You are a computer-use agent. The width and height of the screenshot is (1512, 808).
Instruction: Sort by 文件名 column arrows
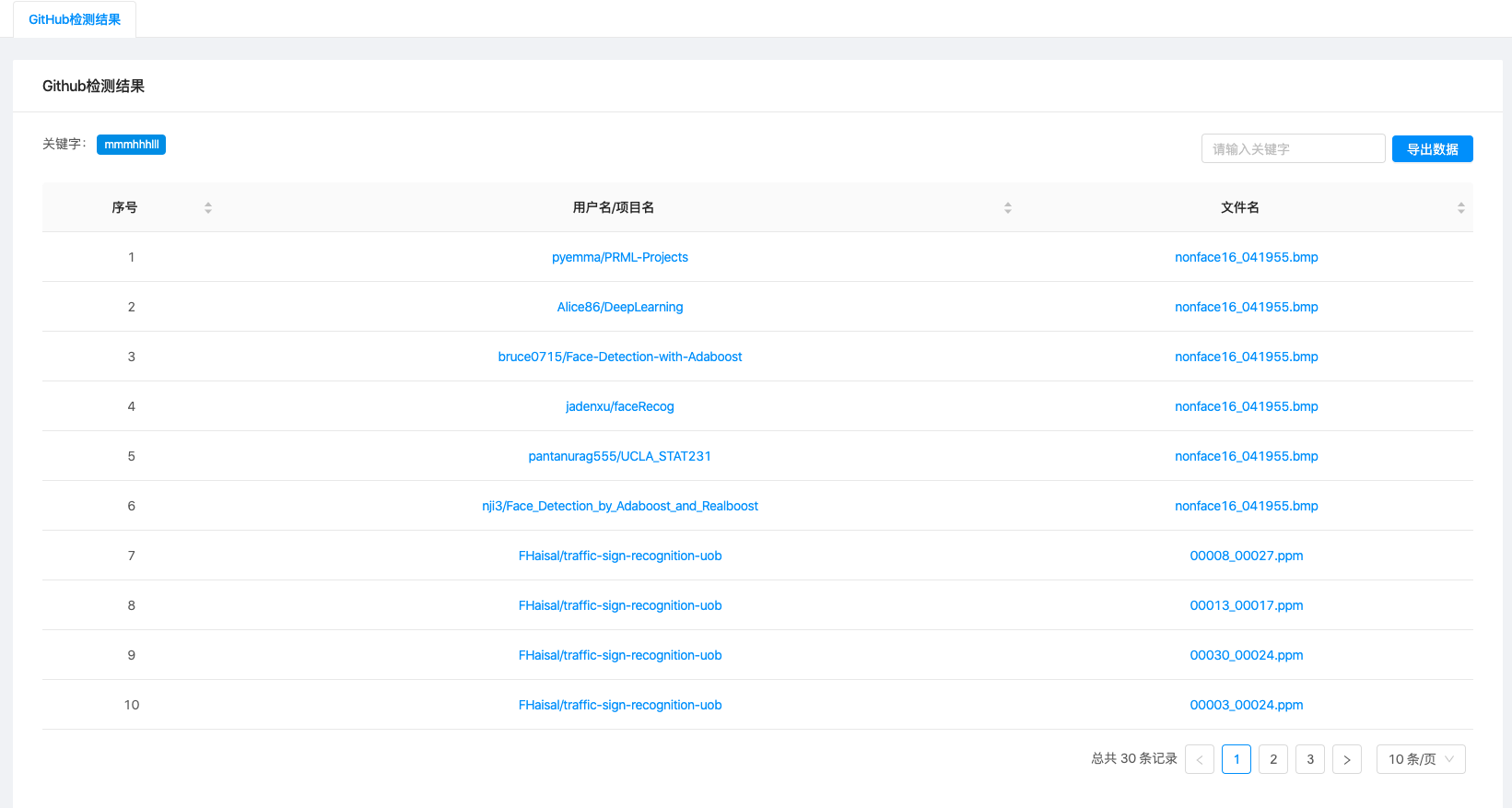pyautogui.click(x=1461, y=207)
